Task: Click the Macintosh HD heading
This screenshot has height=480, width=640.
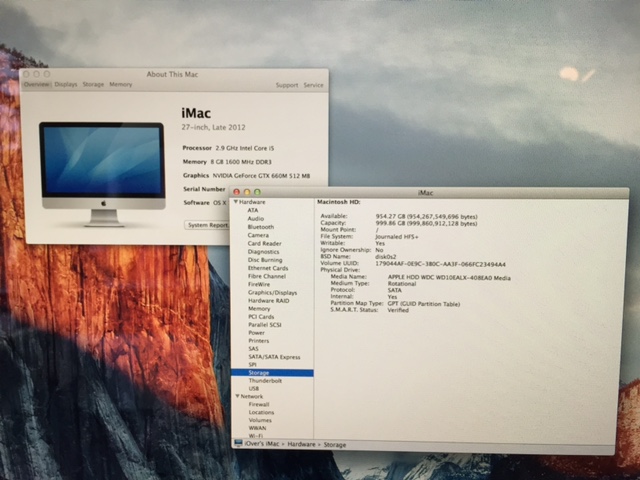Action: (338, 202)
